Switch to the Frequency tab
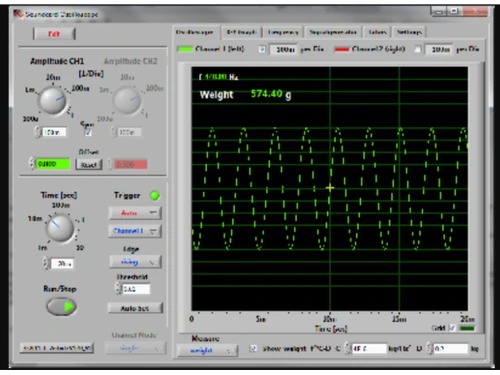The image size is (500, 375). point(283,32)
